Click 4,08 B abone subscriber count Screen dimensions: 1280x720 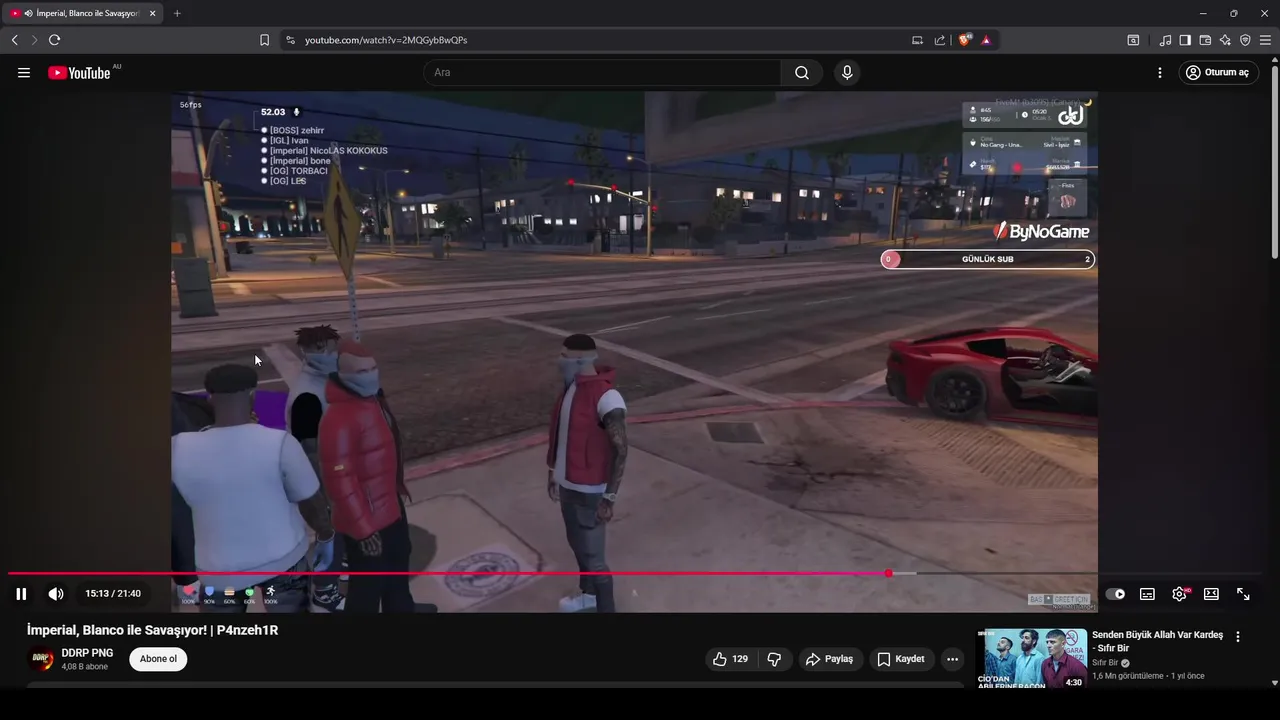point(85,667)
